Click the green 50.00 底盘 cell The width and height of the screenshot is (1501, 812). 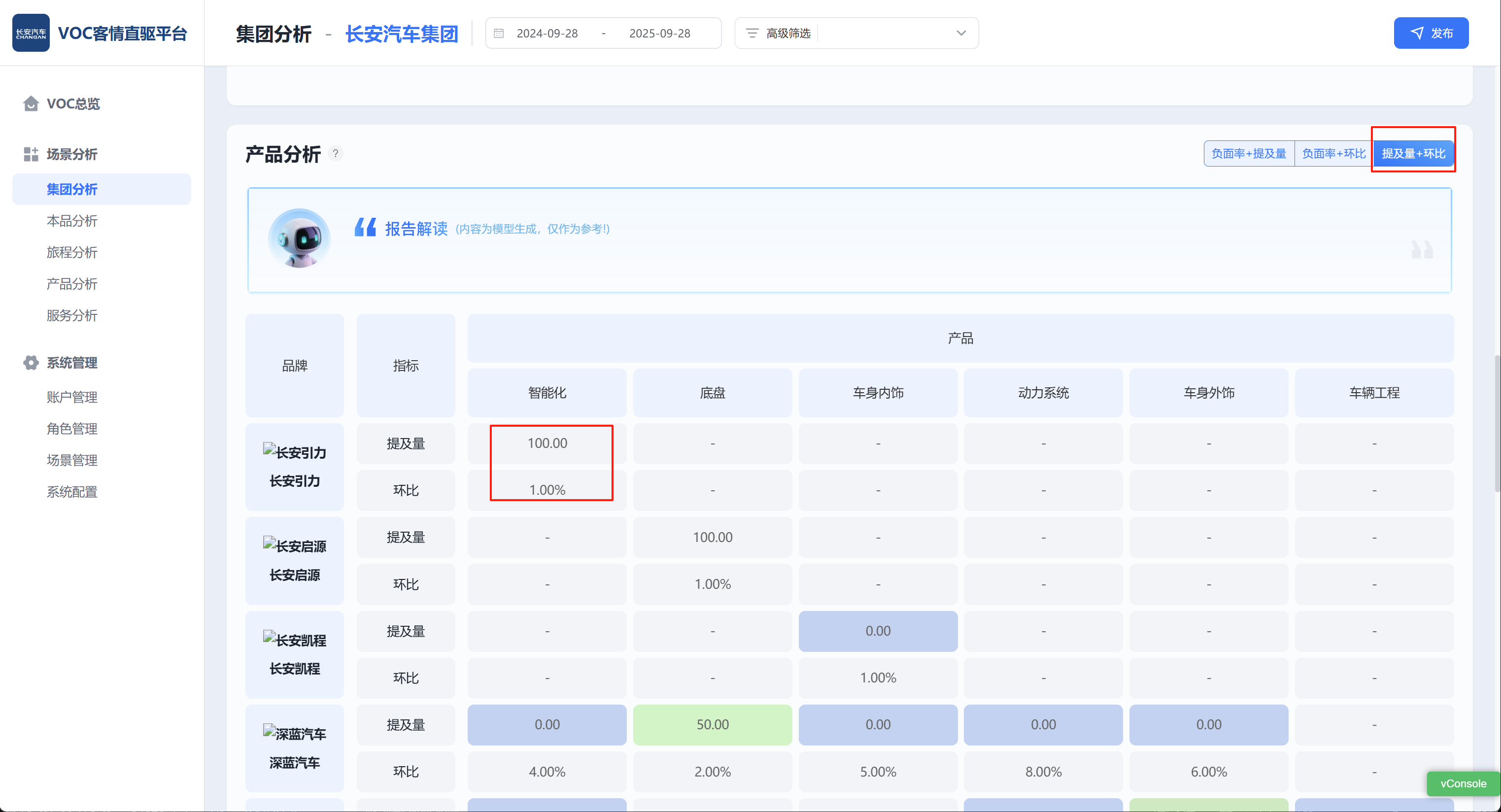712,725
